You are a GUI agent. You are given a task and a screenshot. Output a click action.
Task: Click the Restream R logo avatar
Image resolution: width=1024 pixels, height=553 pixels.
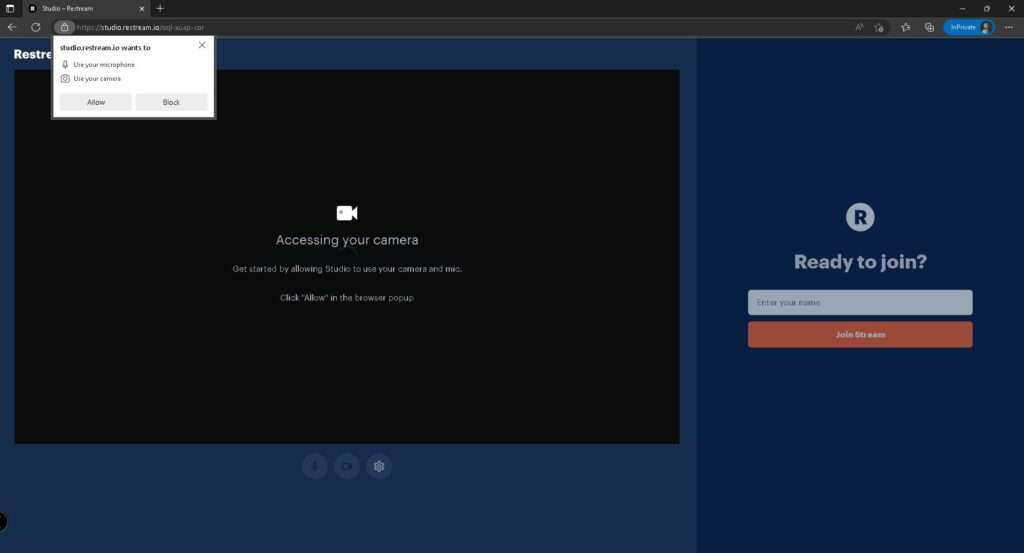pos(860,217)
